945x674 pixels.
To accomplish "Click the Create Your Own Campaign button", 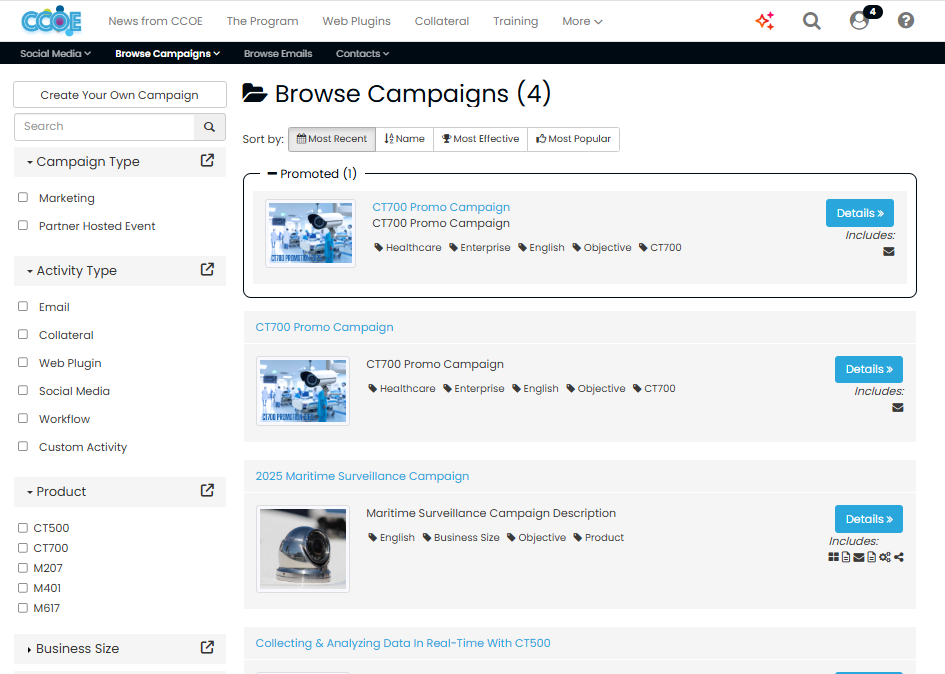I will tap(119, 94).
